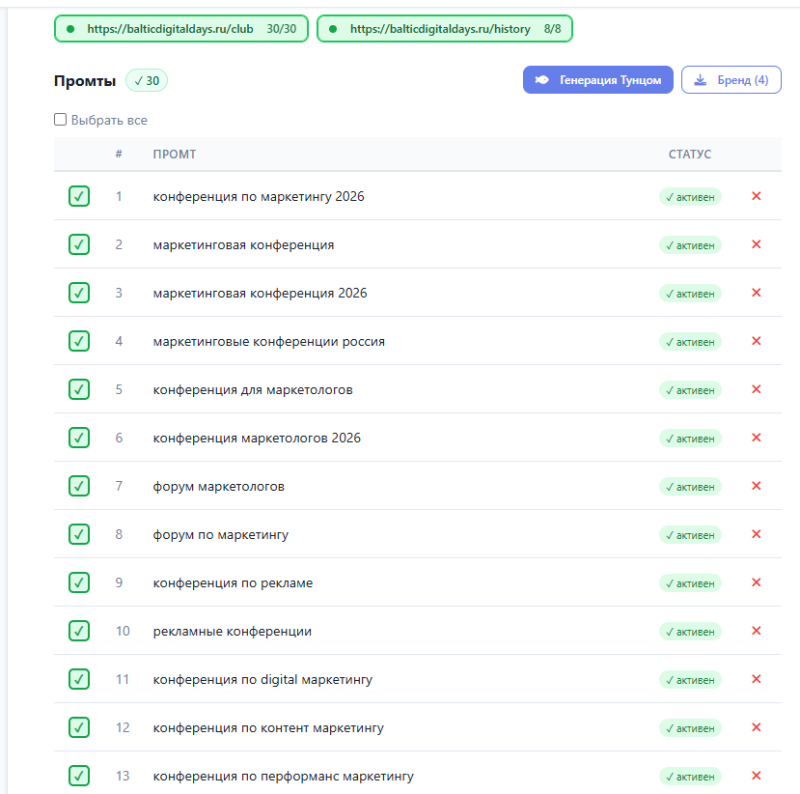The width and height of the screenshot is (800, 794).
Task: Remove prompt «маркетинговая конференция» via red cross
Action: pos(756,244)
